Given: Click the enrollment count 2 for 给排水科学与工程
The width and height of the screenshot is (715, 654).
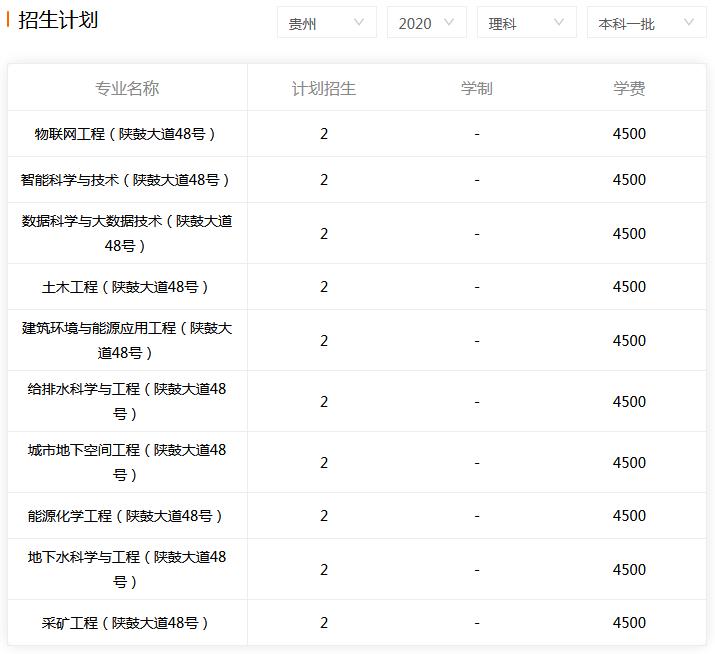Looking at the screenshot, I should [x=324, y=401].
